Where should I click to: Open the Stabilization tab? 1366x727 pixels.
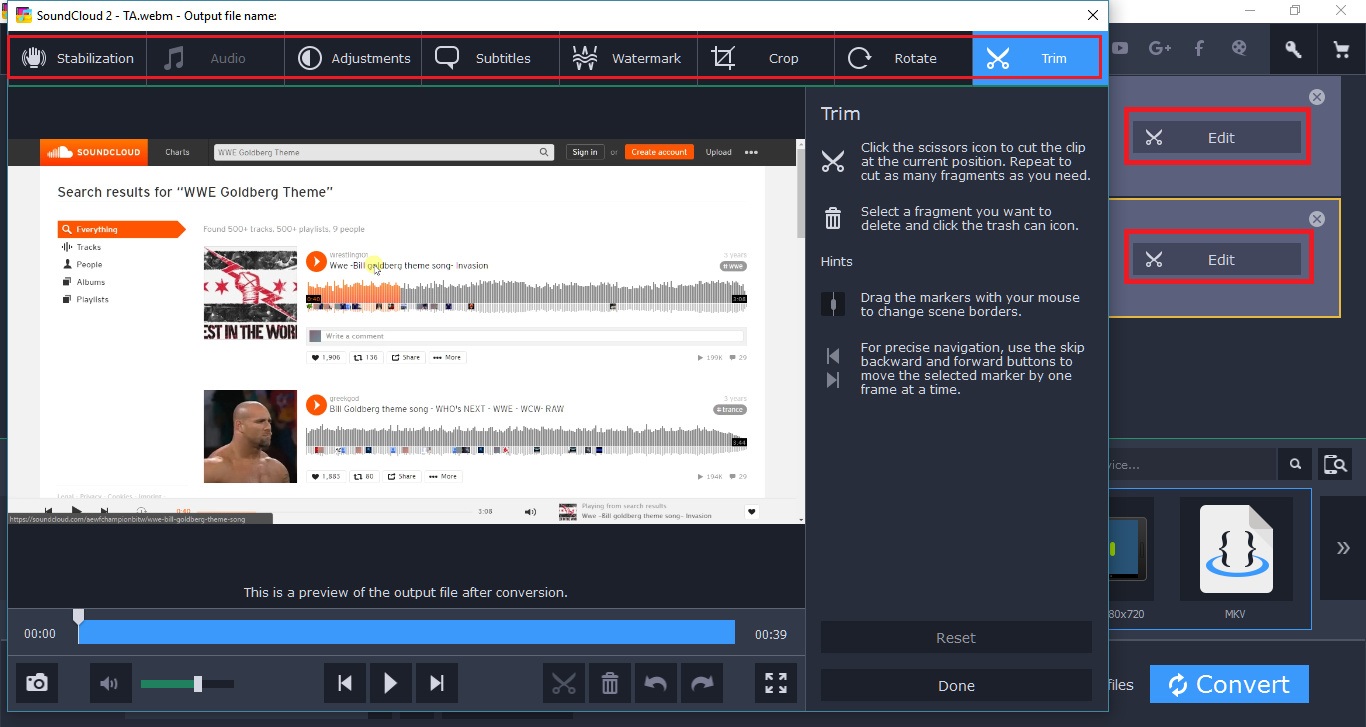coord(78,58)
